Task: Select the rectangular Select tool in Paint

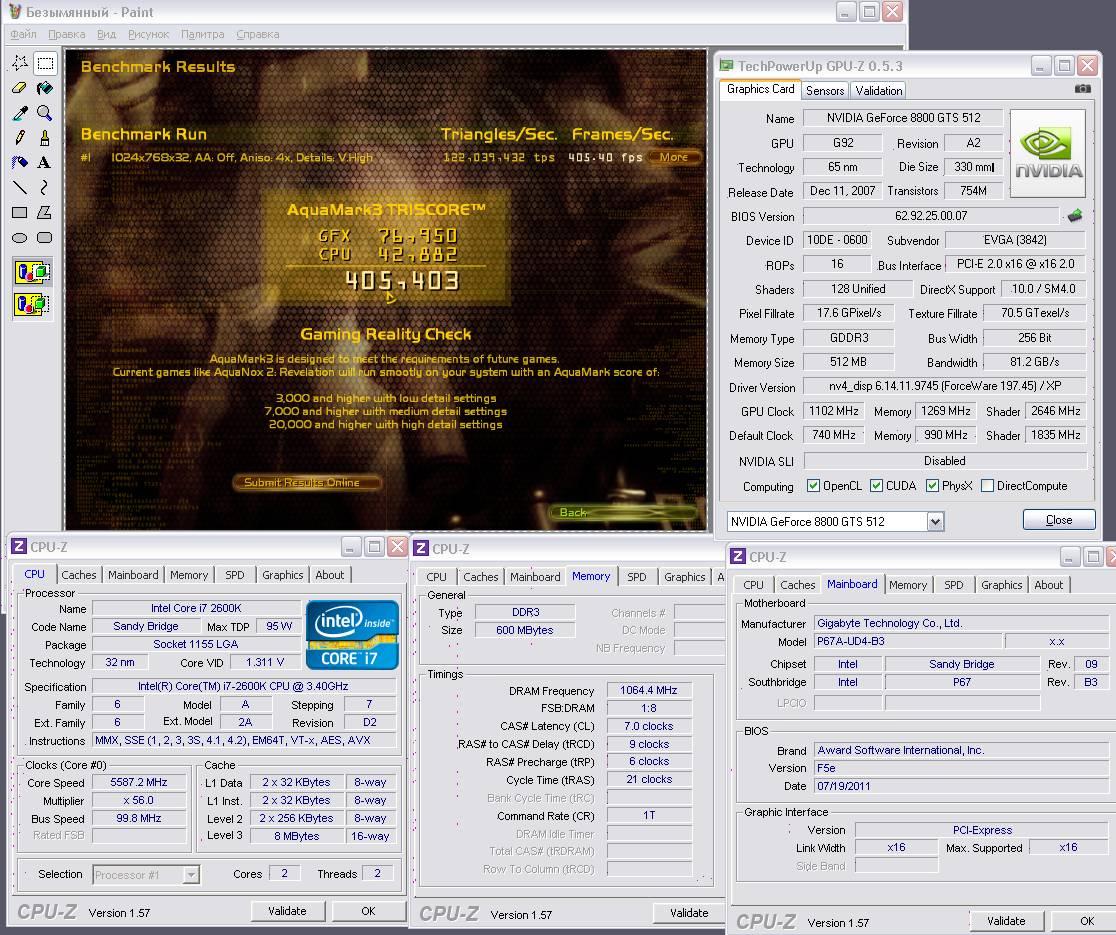Action: click(45, 63)
